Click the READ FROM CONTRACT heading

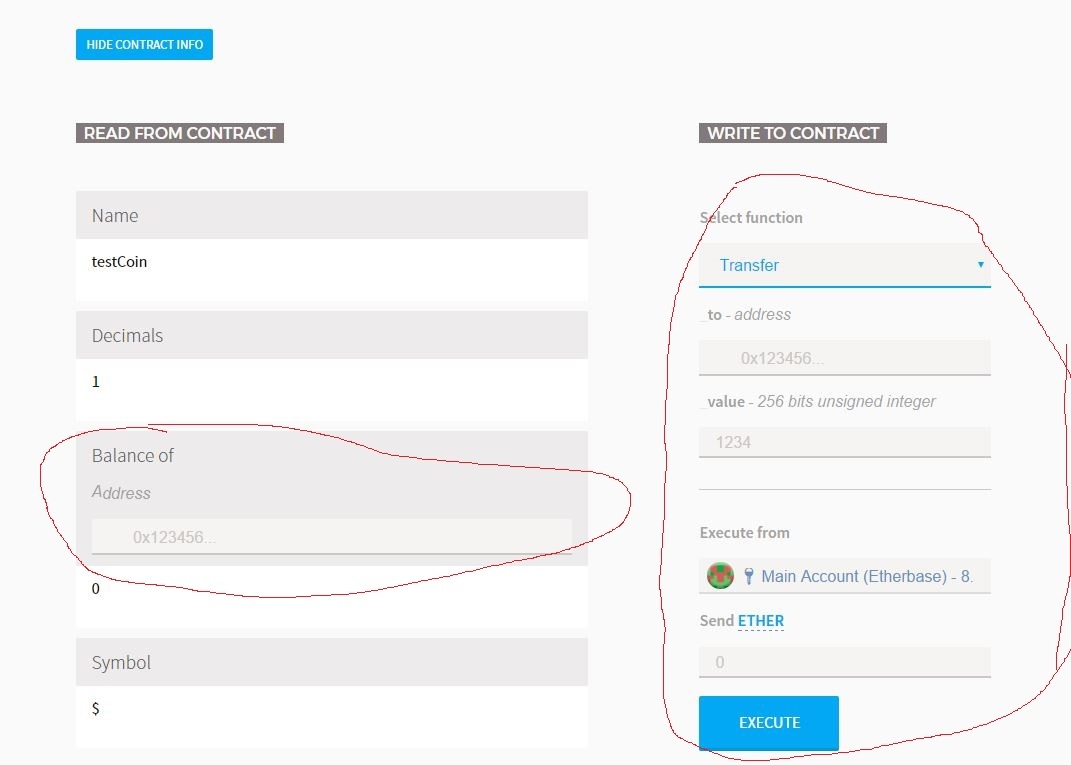point(180,133)
